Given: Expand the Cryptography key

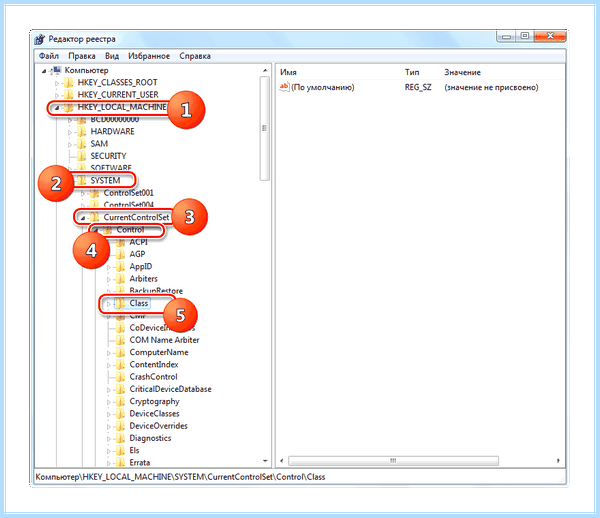Looking at the screenshot, I should (109, 402).
